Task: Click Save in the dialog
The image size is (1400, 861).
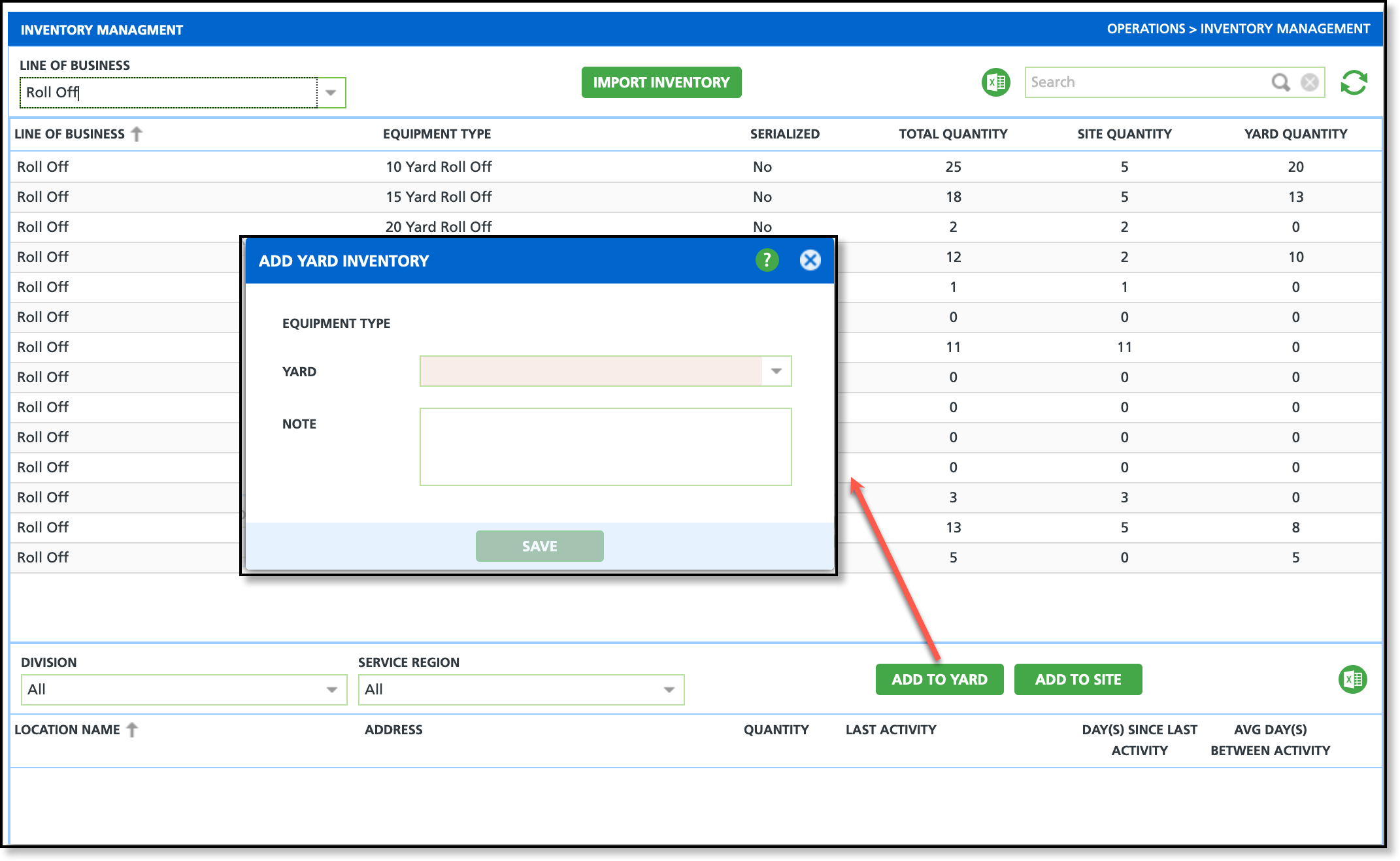Action: click(x=539, y=546)
